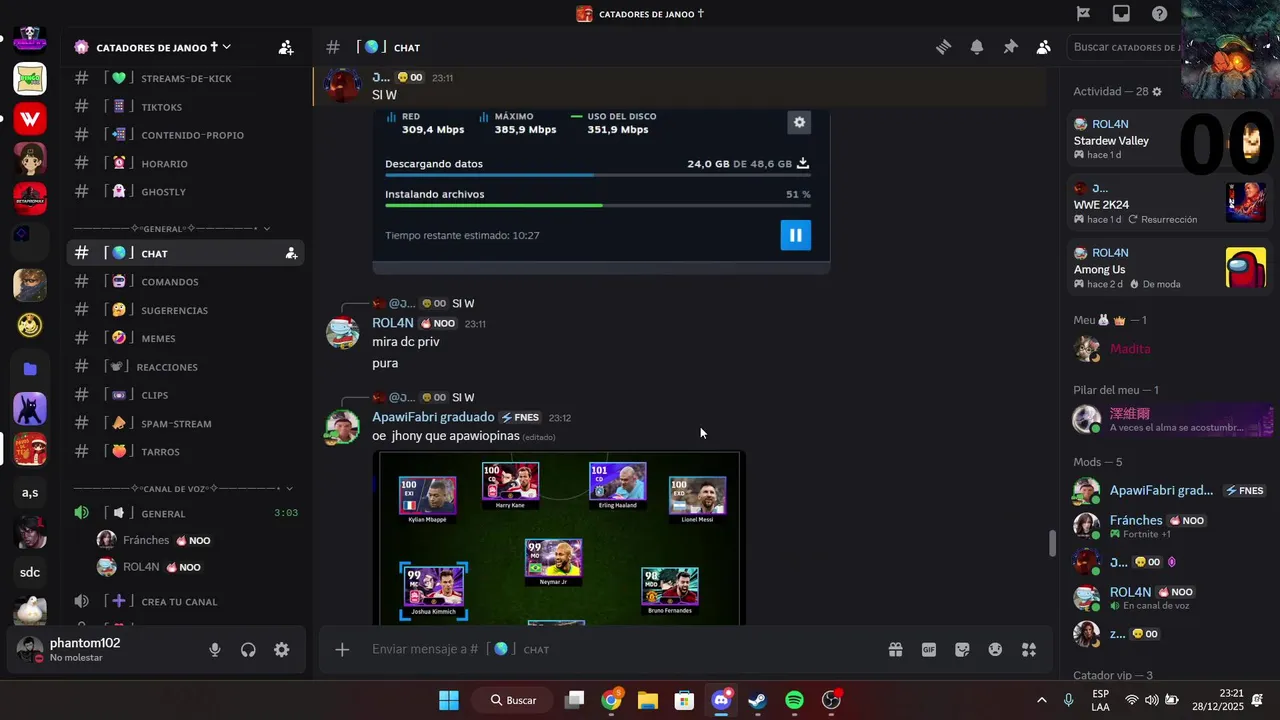
Task: Open Spotify from the Windows taskbar
Action: (794, 700)
